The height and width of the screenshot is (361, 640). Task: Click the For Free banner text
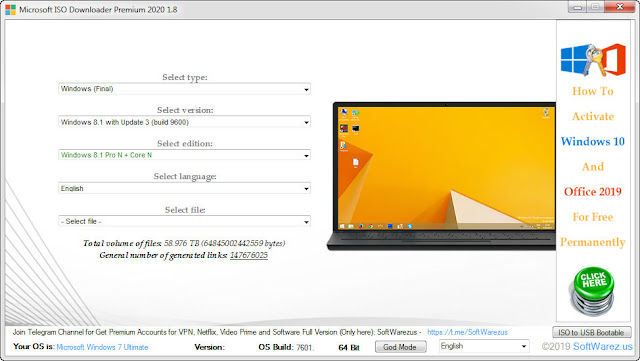pos(593,217)
